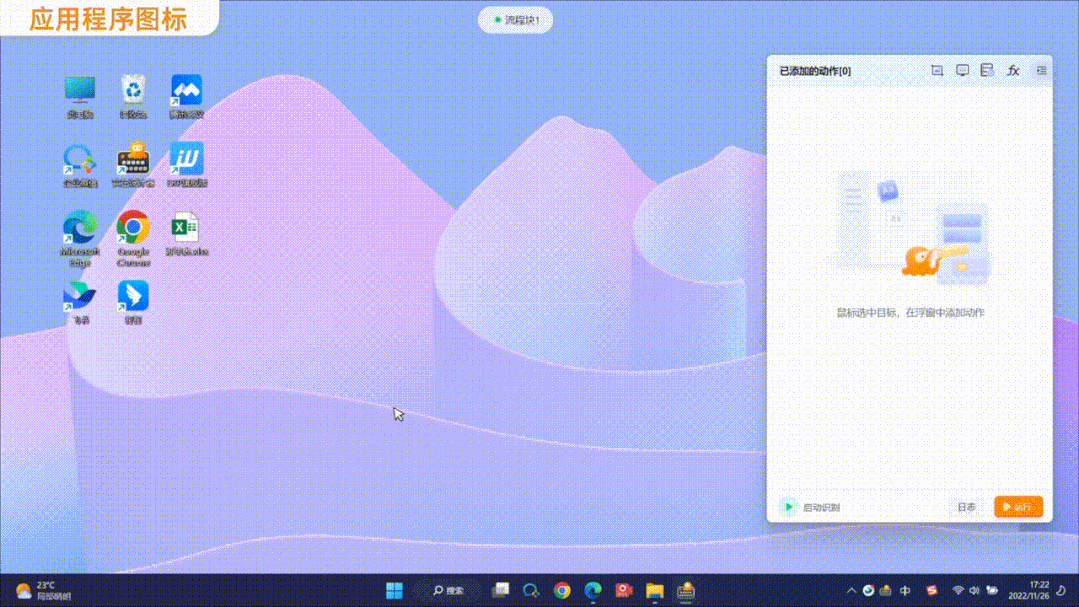
Task: Click the notification moon icon in tray
Action: coord(1062,590)
